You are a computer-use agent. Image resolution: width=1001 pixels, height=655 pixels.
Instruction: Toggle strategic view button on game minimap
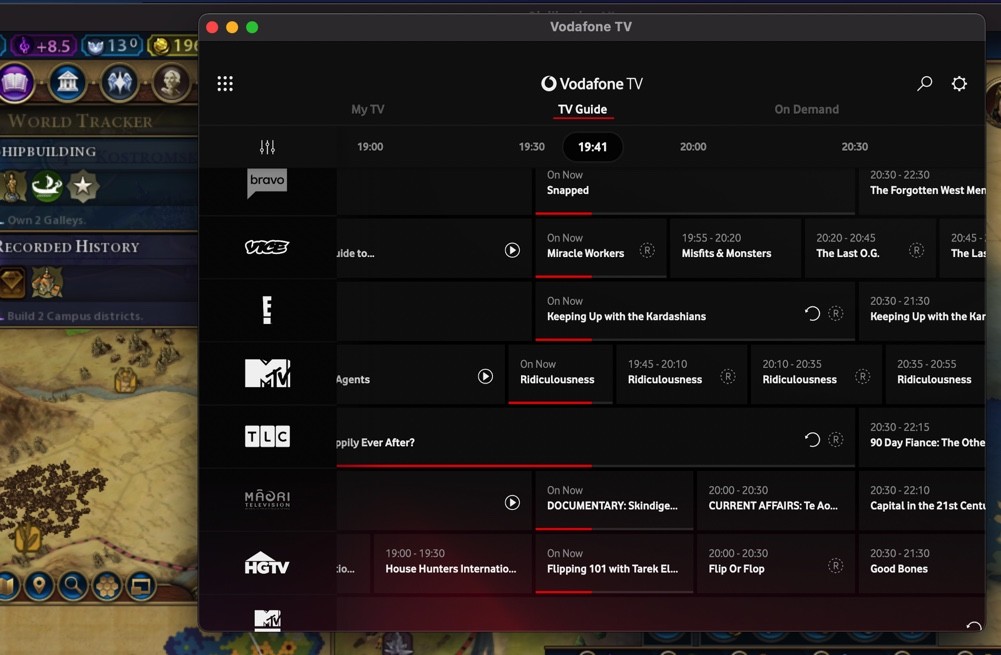click(140, 585)
